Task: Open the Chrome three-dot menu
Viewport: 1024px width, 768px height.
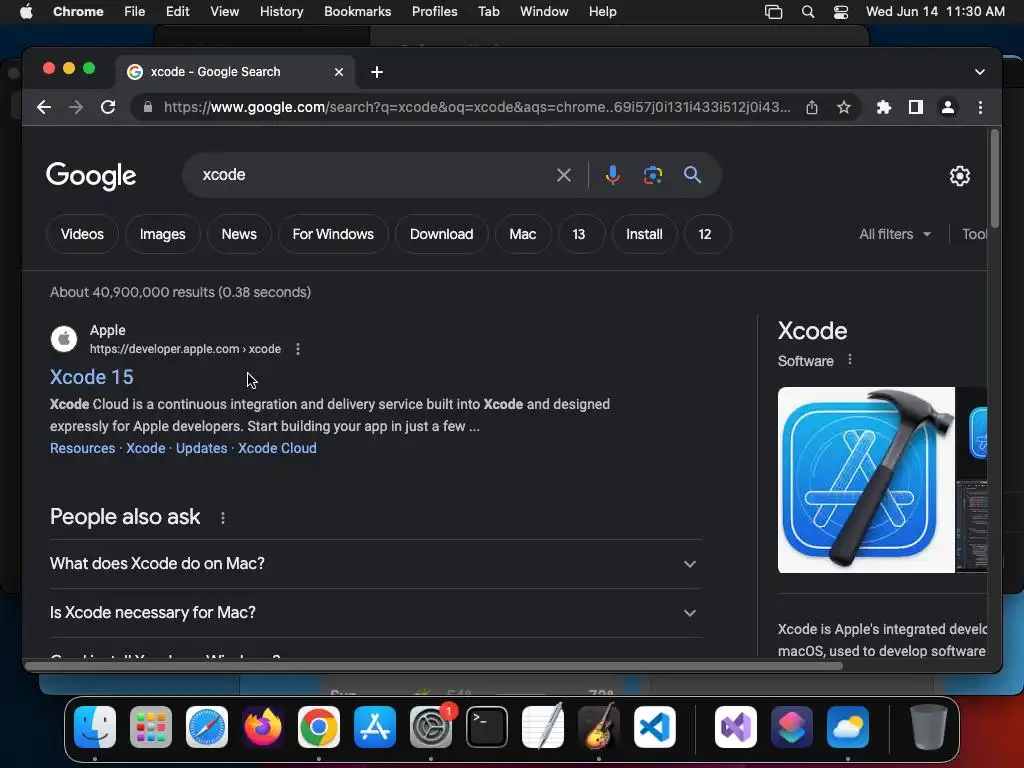Action: coord(980,107)
